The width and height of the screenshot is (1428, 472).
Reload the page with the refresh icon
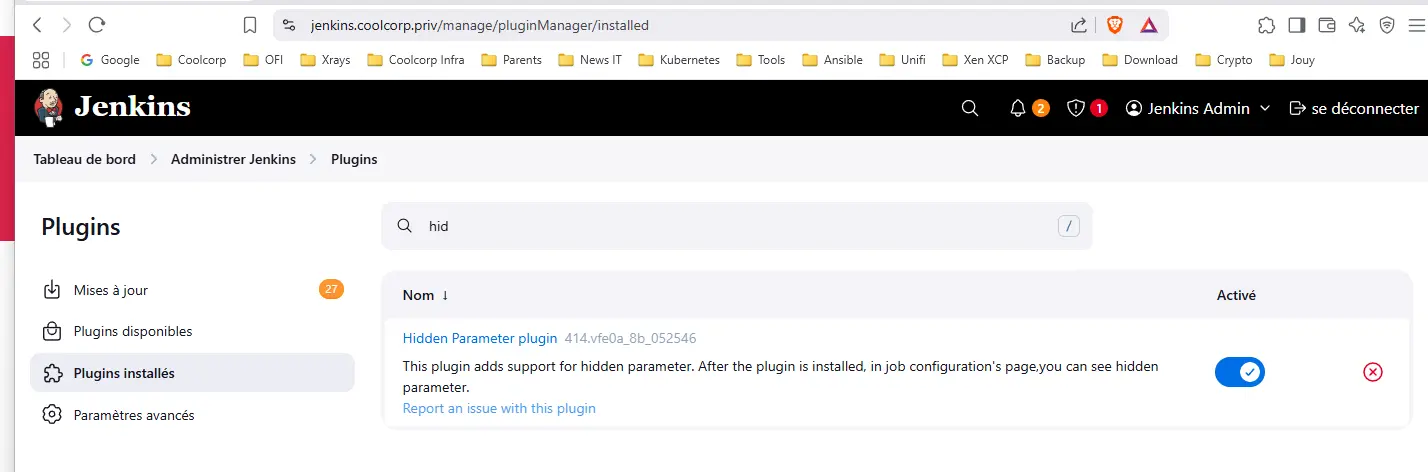click(x=97, y=25)
